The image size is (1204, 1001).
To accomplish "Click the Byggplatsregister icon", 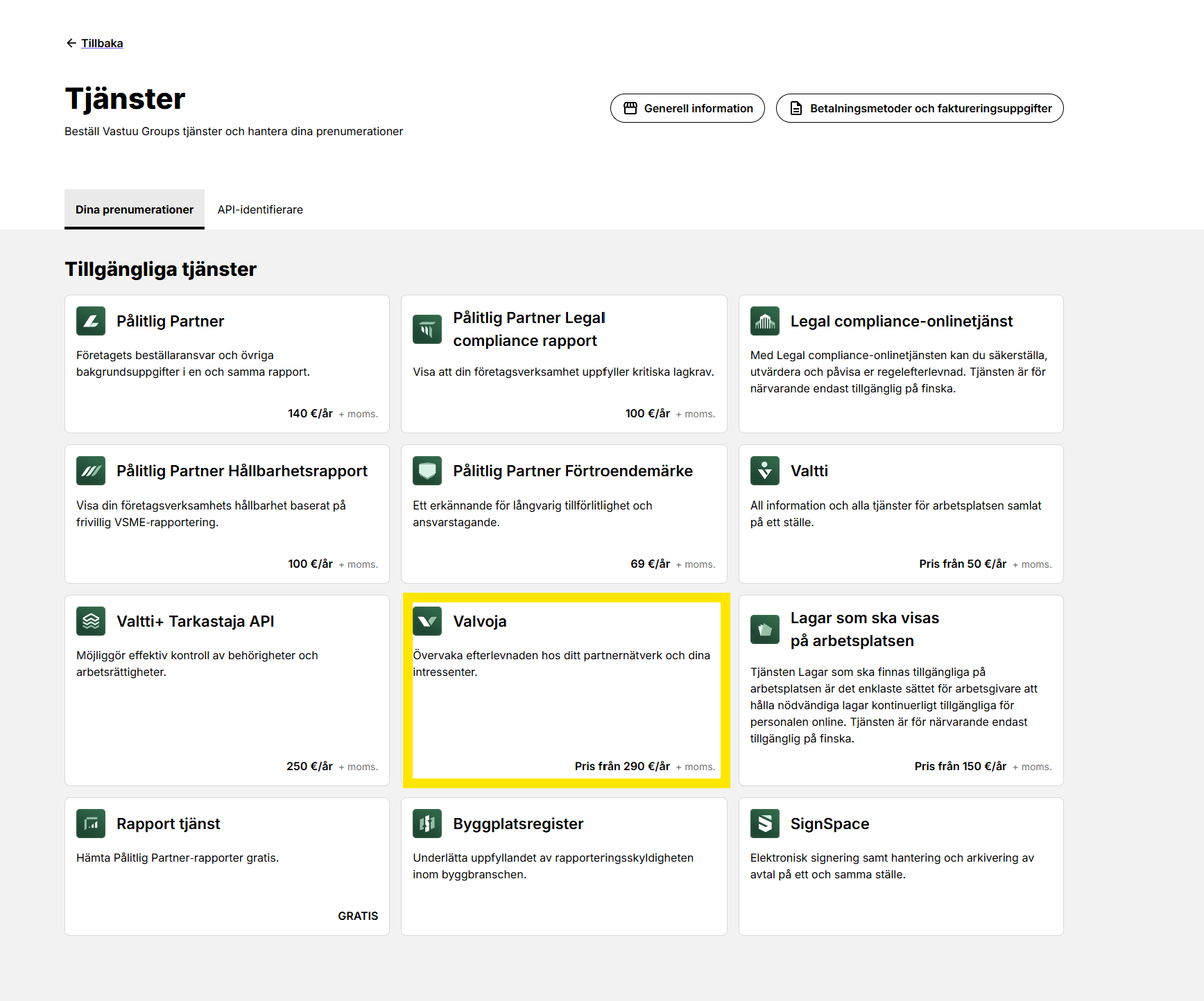I will 427,824.
